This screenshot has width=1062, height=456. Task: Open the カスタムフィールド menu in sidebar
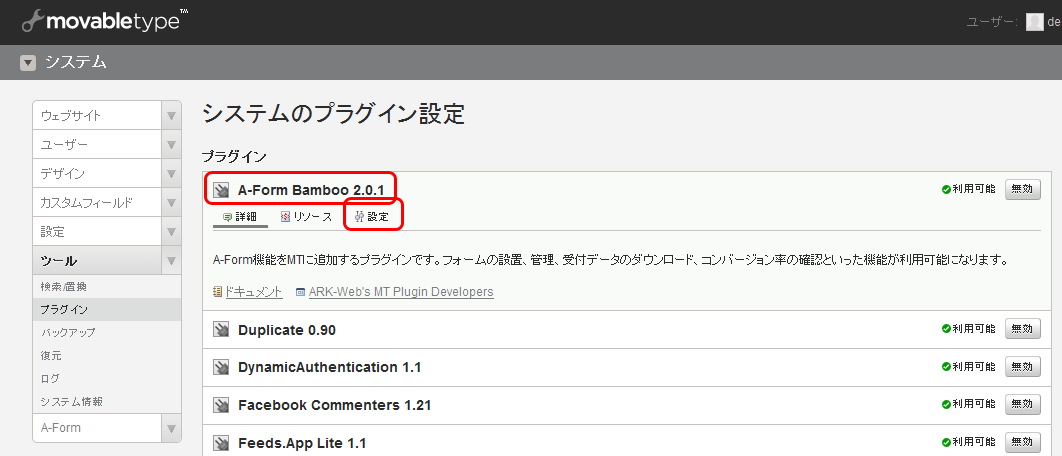[x=98, y=203]
